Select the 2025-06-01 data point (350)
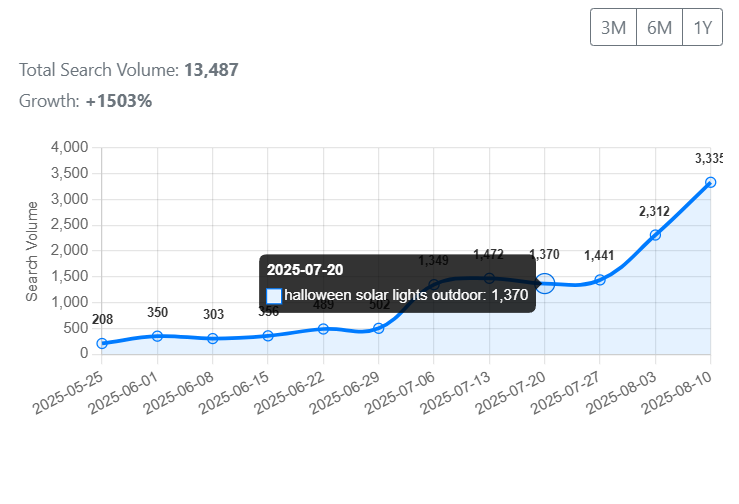The height and width of the screenshot is (504, 739). click(x=157, y=336)
